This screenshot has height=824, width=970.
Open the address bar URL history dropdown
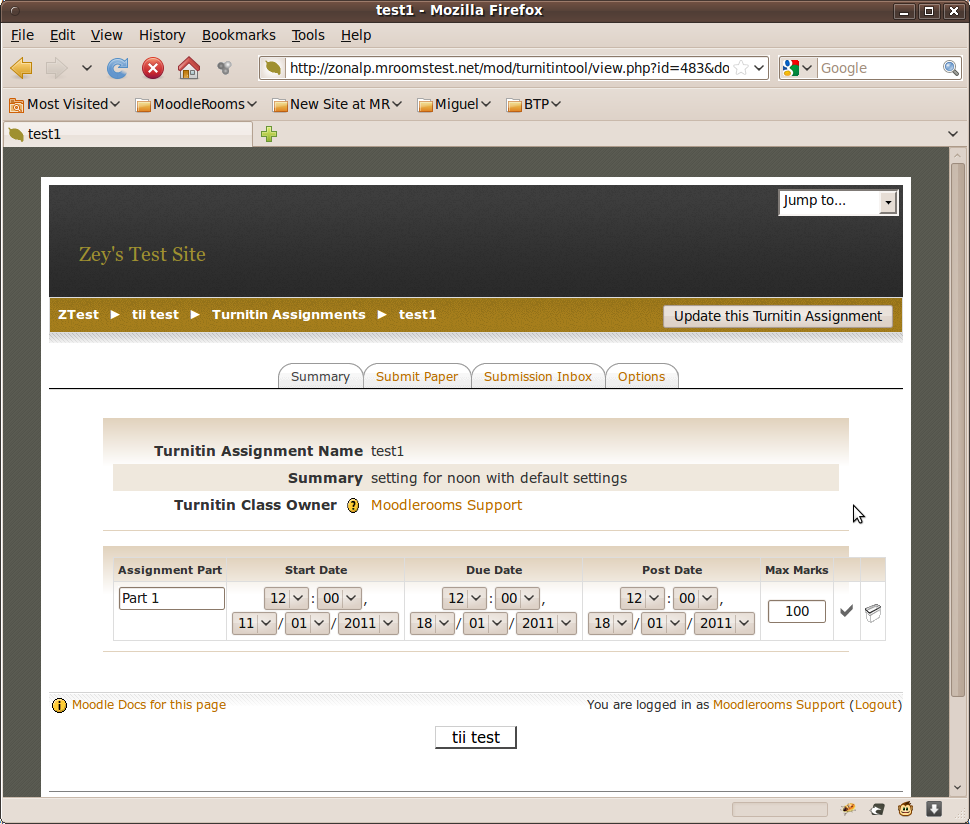click(x=759, y=68)
